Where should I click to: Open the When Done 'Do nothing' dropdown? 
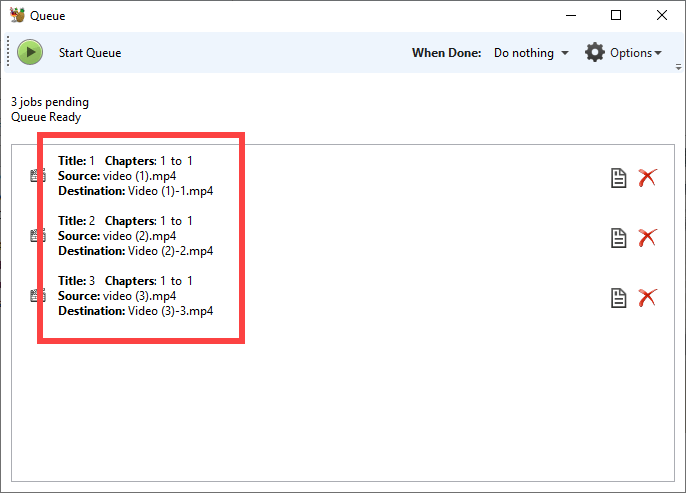point(531,53)
